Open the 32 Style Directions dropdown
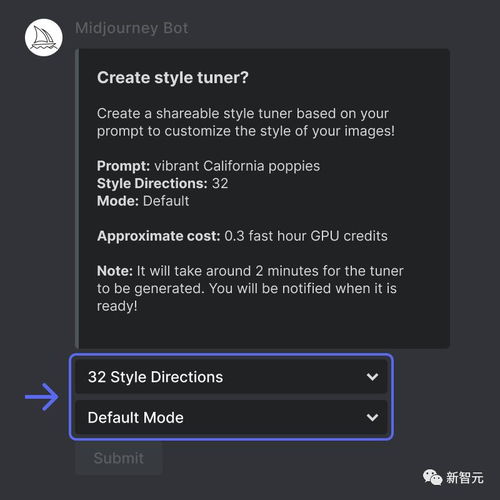The height and width of the screenshot is (500, 500). pyautogui.click(x=231, y=377)
